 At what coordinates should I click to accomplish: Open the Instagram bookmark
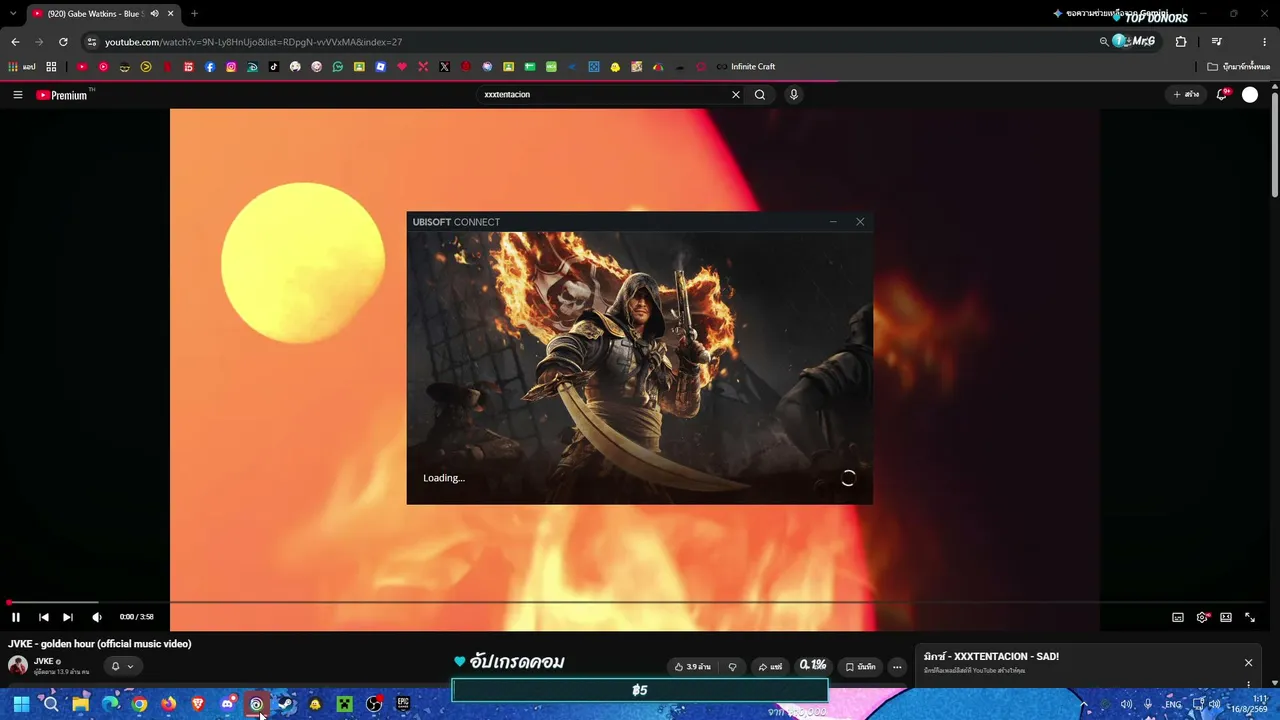[231, 67]
